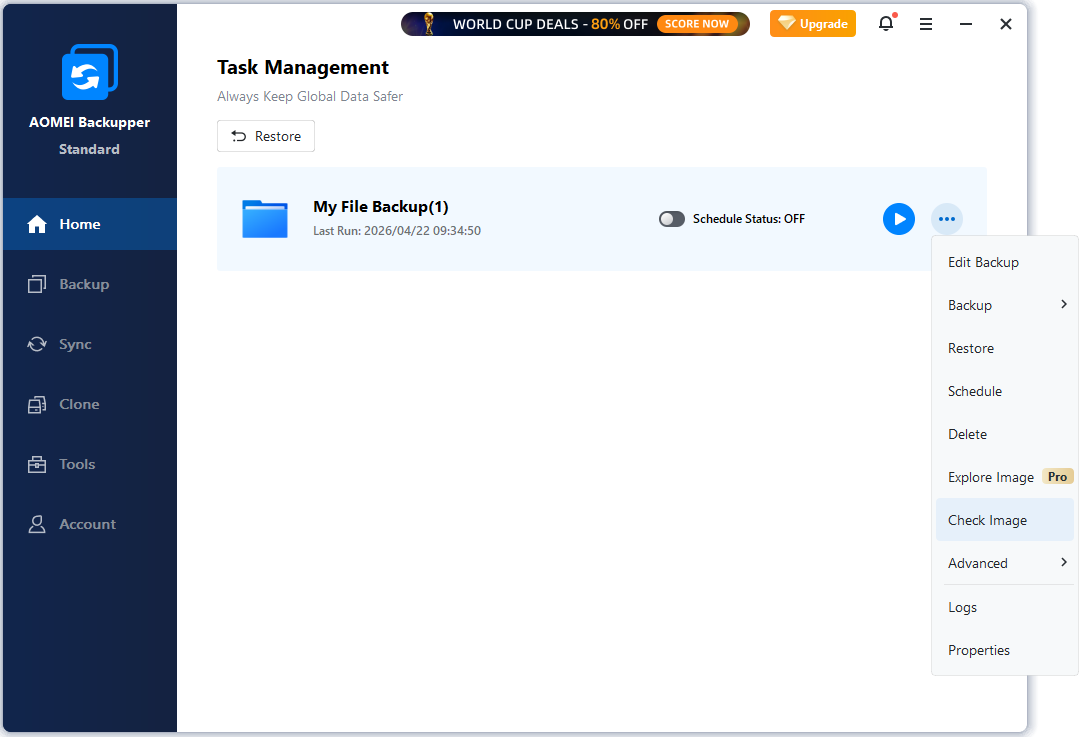
Task: Open the notifications bell
Action: pyautogui.click(x=886, y=24)
